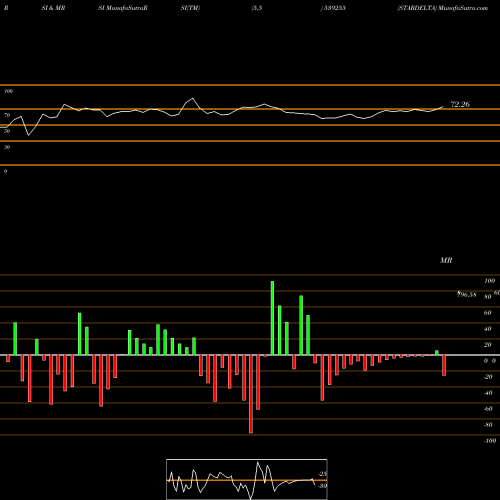The height and width of the screenshot is (500, 500).
Task: Click the 100 label on the MR axis
Action: 489,281
